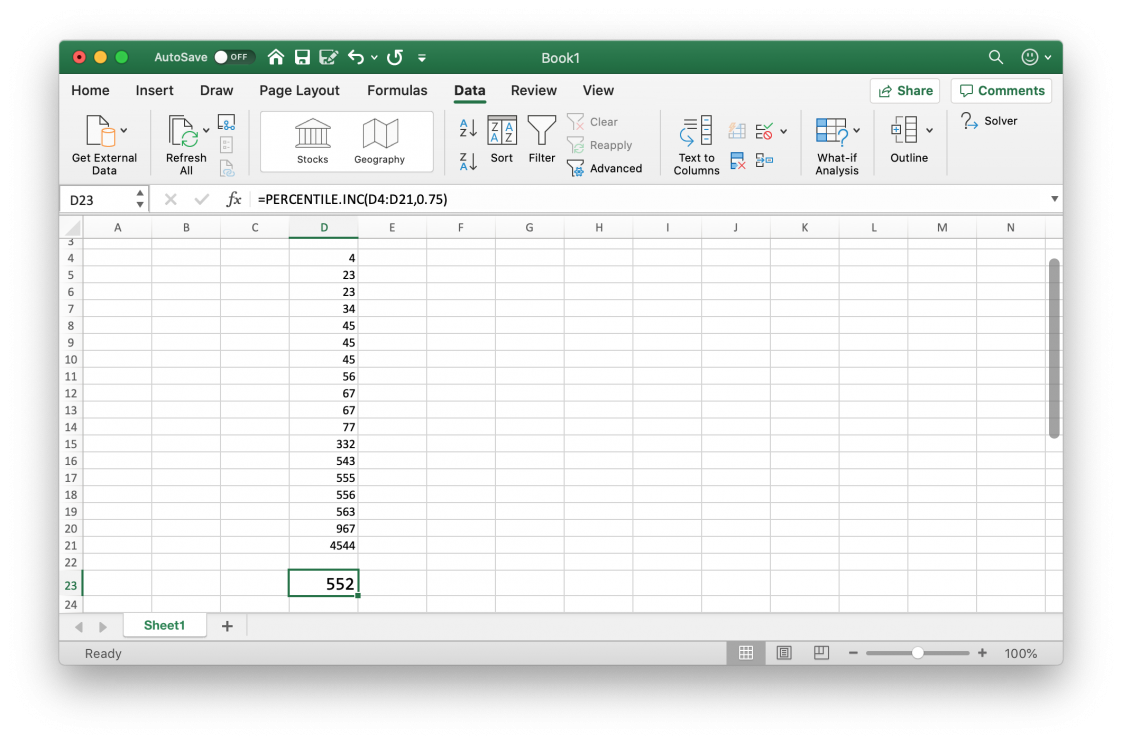Switch to Page Layout view in status bar
The width and height of the screenshot is (1122, 743).
click(784, 652)
